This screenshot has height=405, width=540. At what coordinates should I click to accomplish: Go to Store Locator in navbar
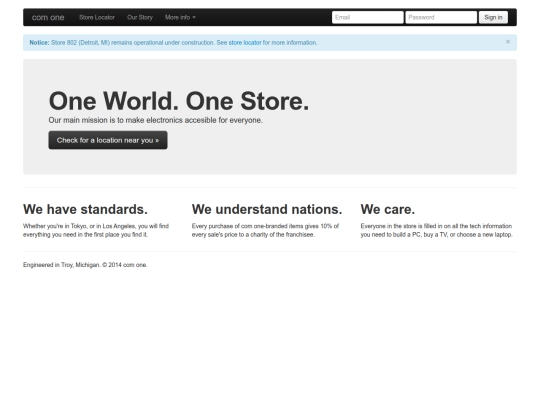(x=97, y=17)
